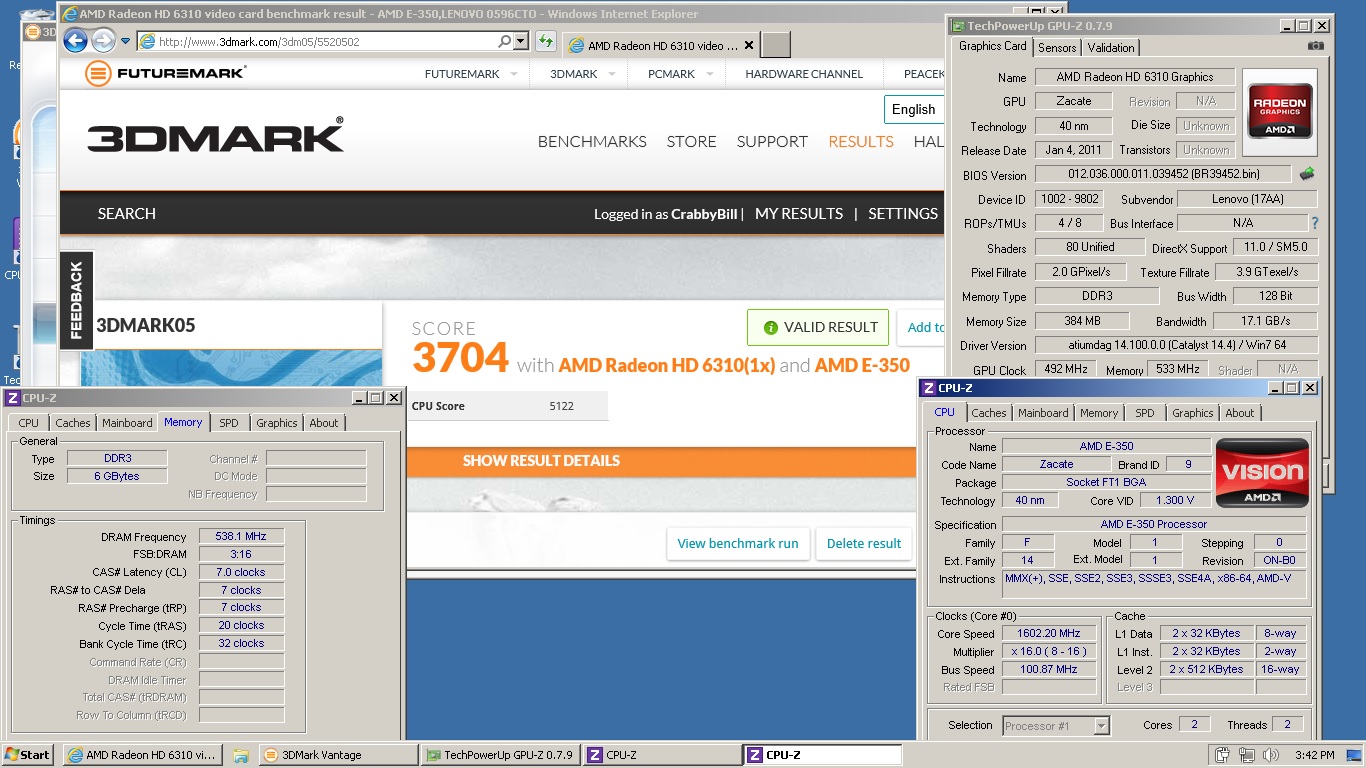Expand the FUTUREMARK nav dropdown arrow
Viewport: 1366px width, 768px height.
[x=514, y=74]
